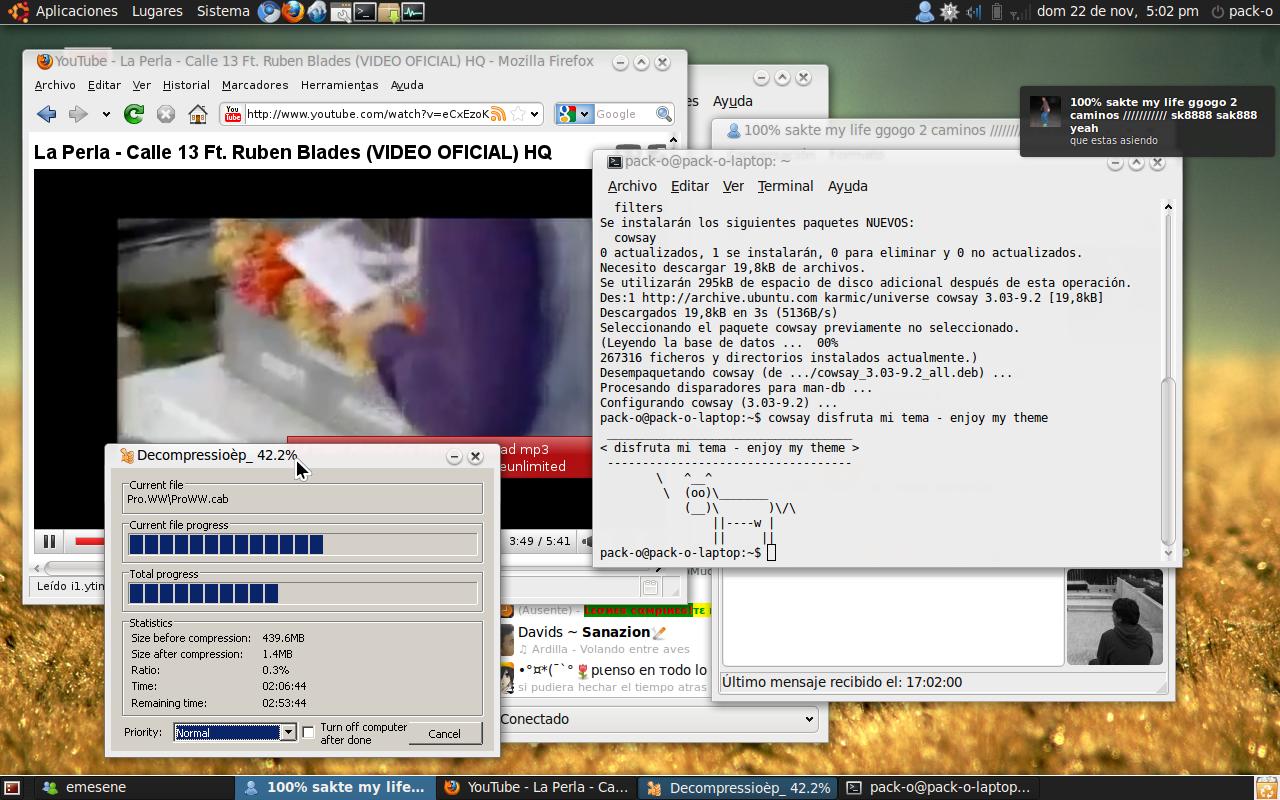Bookmark this page with the star icon
The height and width of the screenshot is (800, 1280).
pyautogui.click(x=518, y=114)
